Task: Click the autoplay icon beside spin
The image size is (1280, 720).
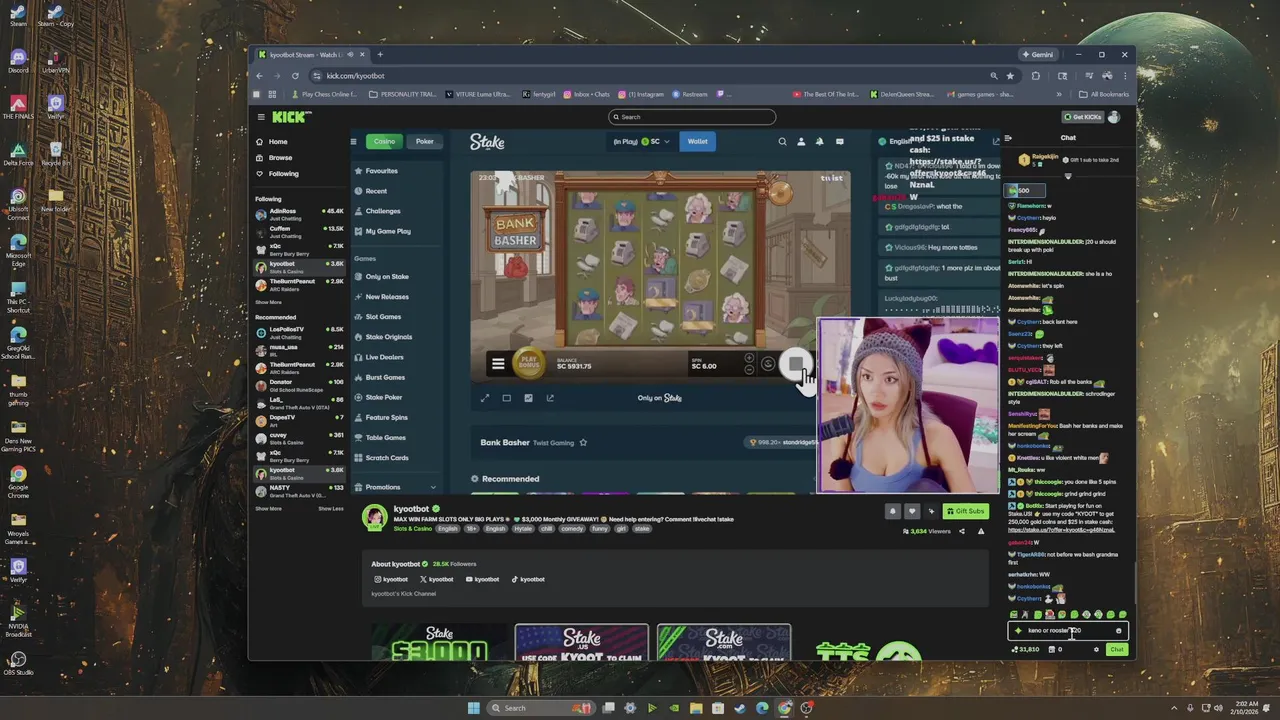Action: coord(768,364)
